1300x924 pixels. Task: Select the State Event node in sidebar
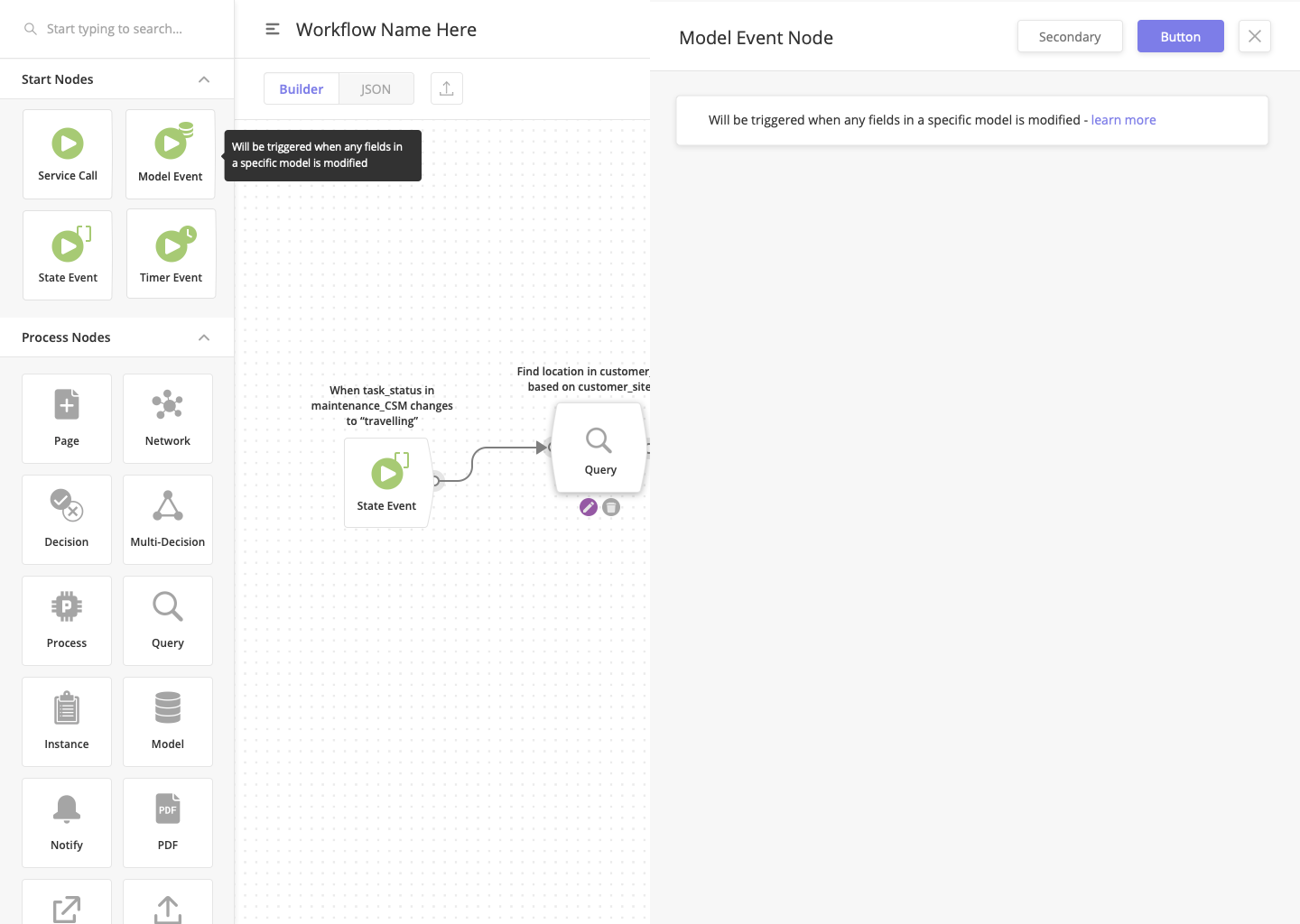coord(68,255)
